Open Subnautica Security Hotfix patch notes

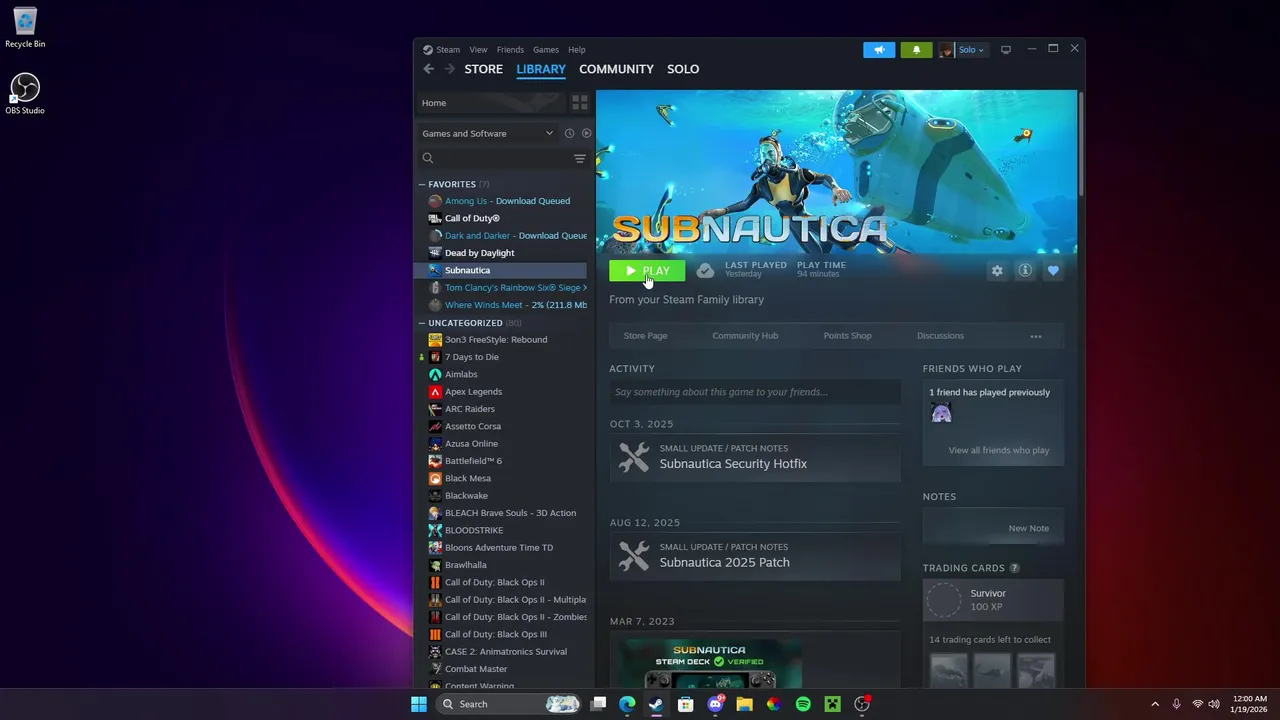(755, 457)
